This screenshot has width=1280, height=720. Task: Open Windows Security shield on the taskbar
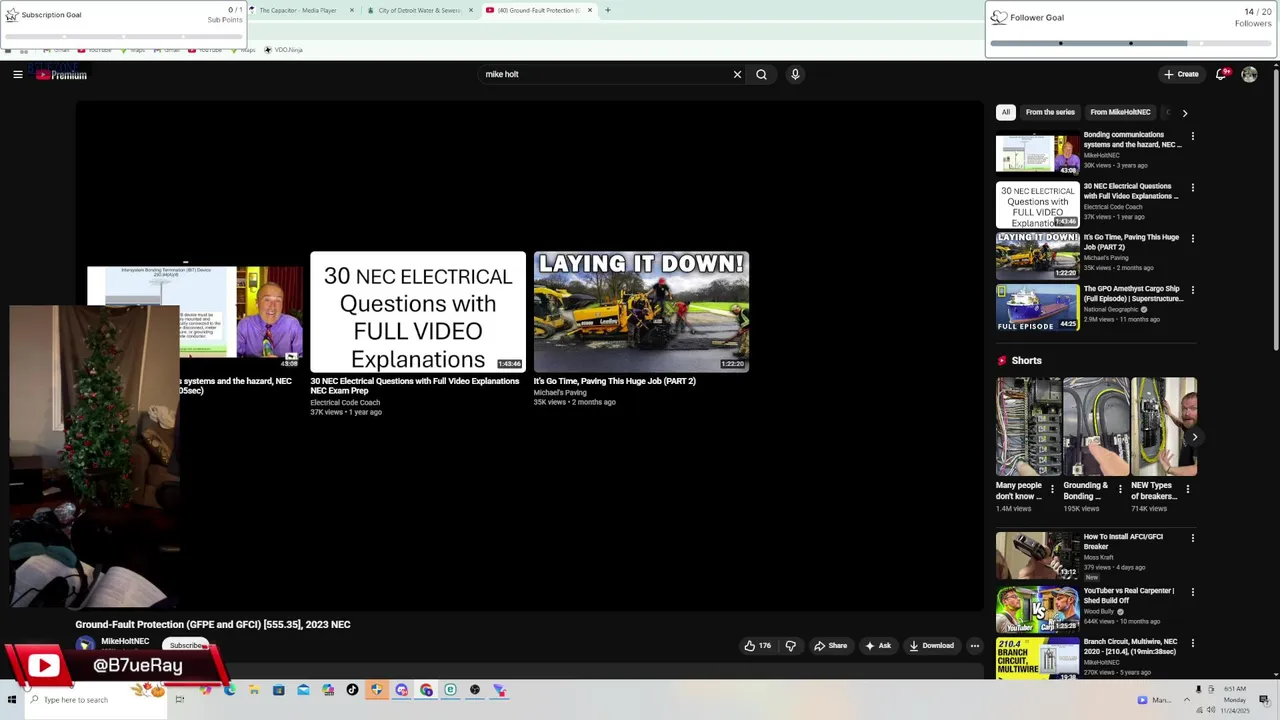click(x=377, y=690)
